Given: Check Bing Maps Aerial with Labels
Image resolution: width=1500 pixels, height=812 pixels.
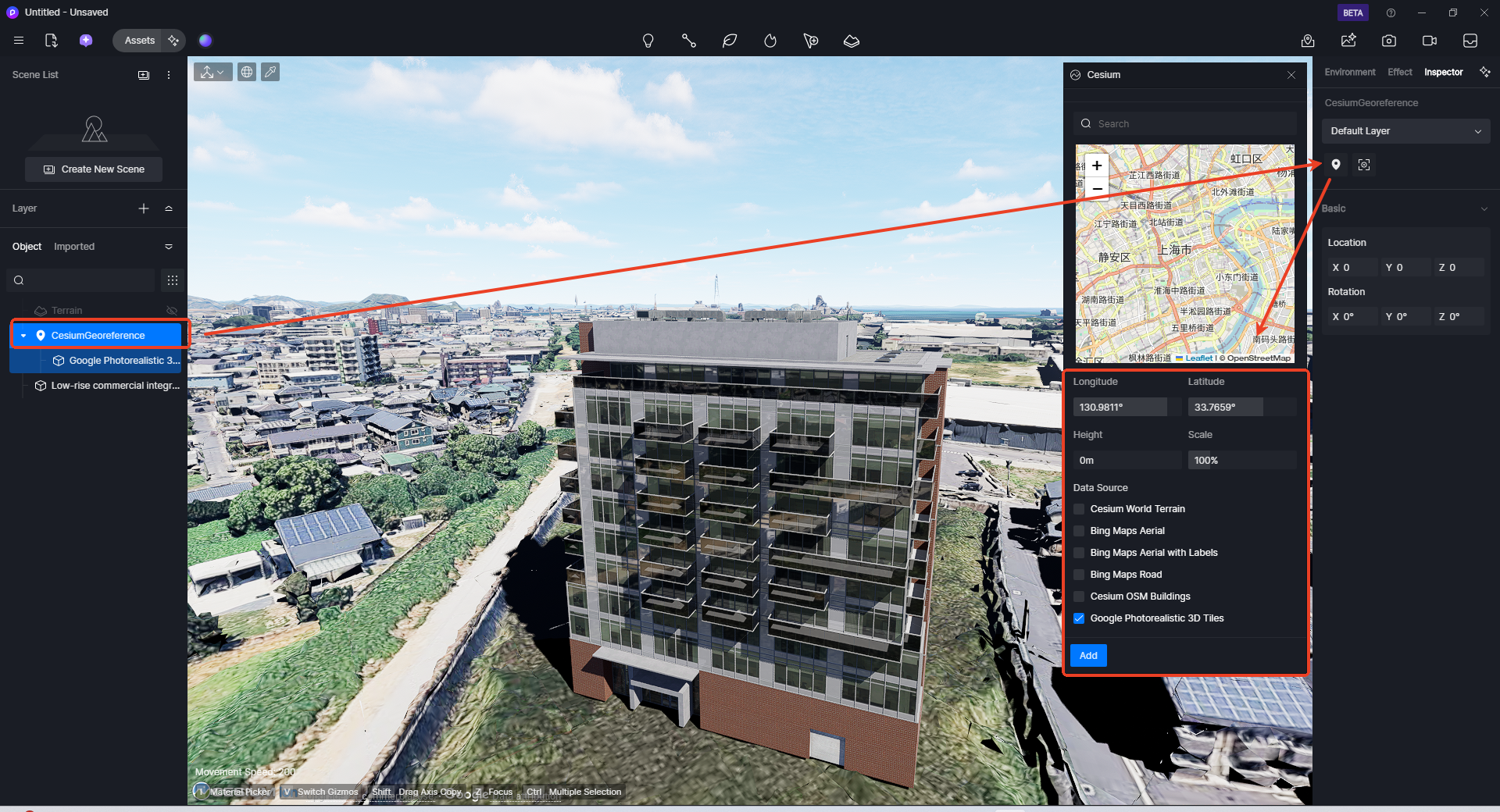Looking at the screenshot, I should 1079,553.
